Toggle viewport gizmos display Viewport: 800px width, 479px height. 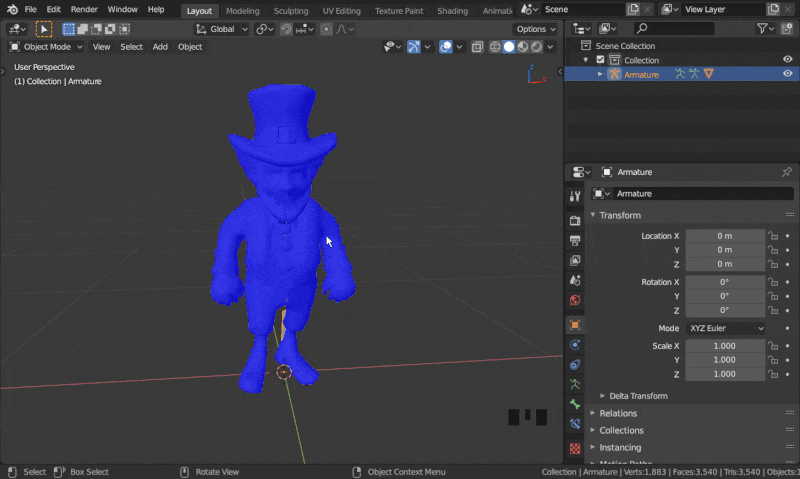(414, 47)
